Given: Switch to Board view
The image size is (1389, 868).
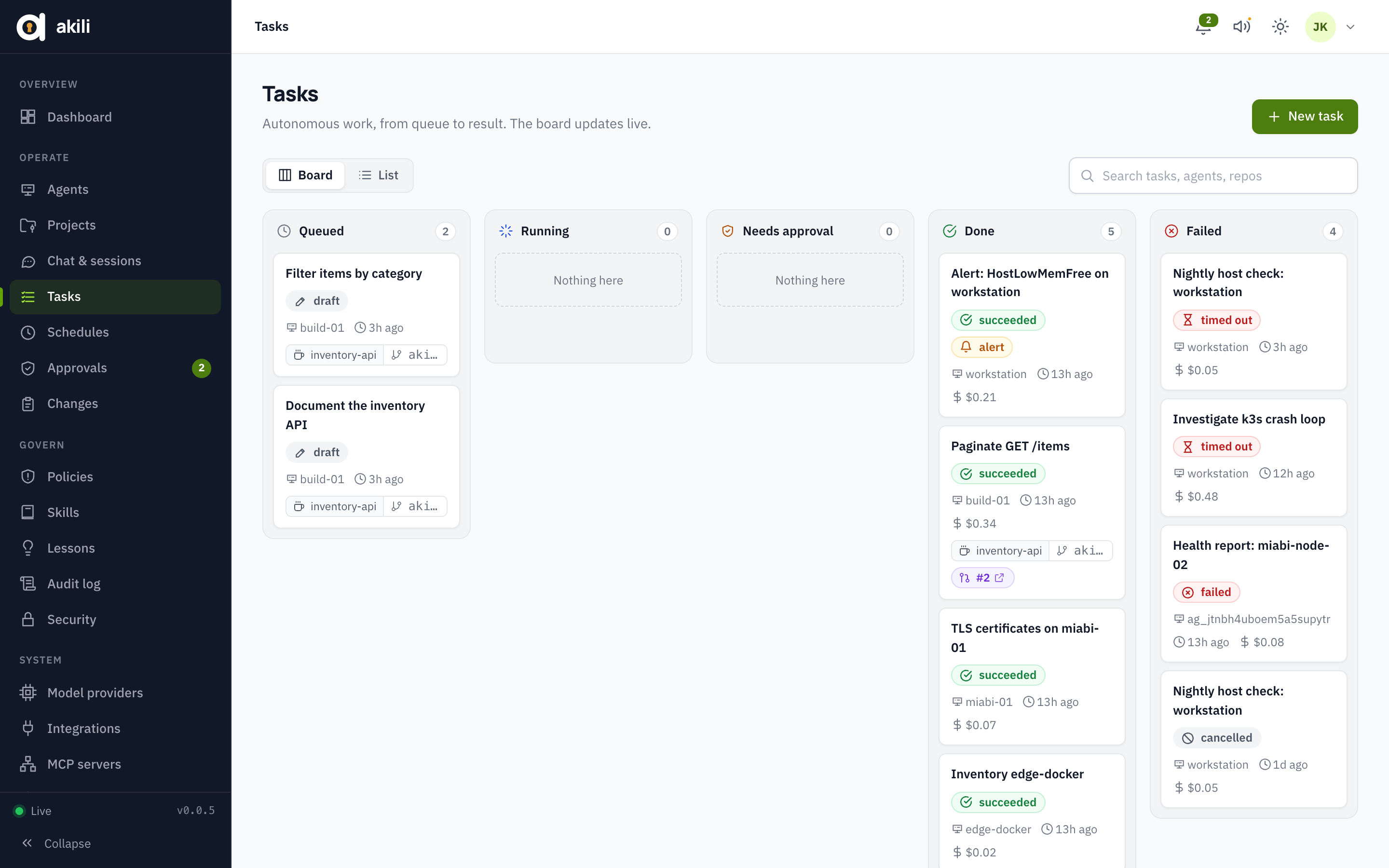Looking at the screenshot, I should [305, 175].
